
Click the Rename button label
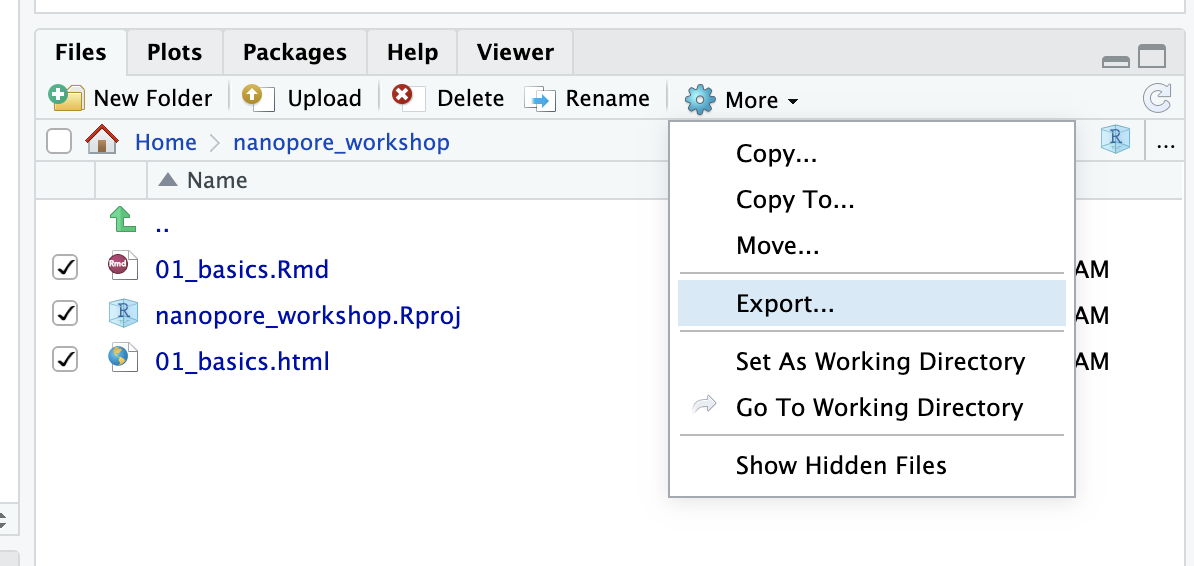click(608, 98)
